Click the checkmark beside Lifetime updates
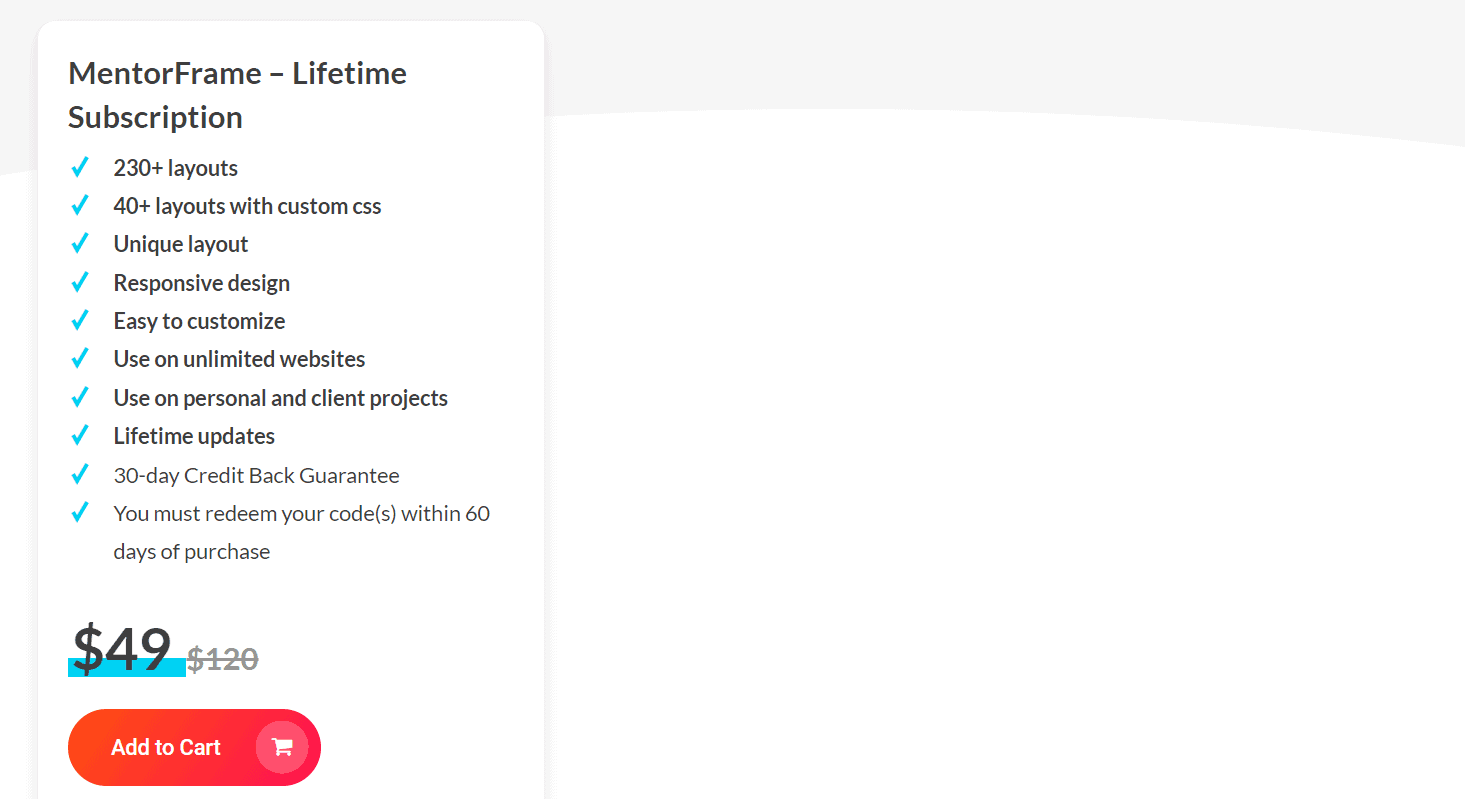Viewport: 1465px width, 799px height. tap(80, 434)
